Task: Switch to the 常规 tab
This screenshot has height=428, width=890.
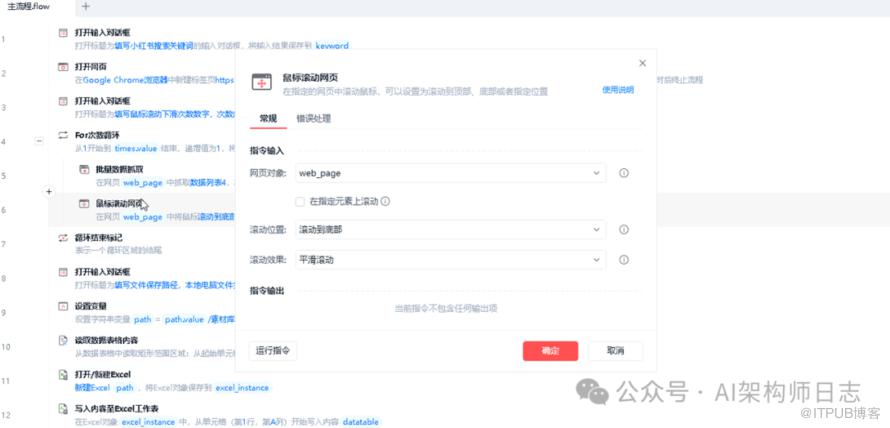Action: (x=268, y=119)
